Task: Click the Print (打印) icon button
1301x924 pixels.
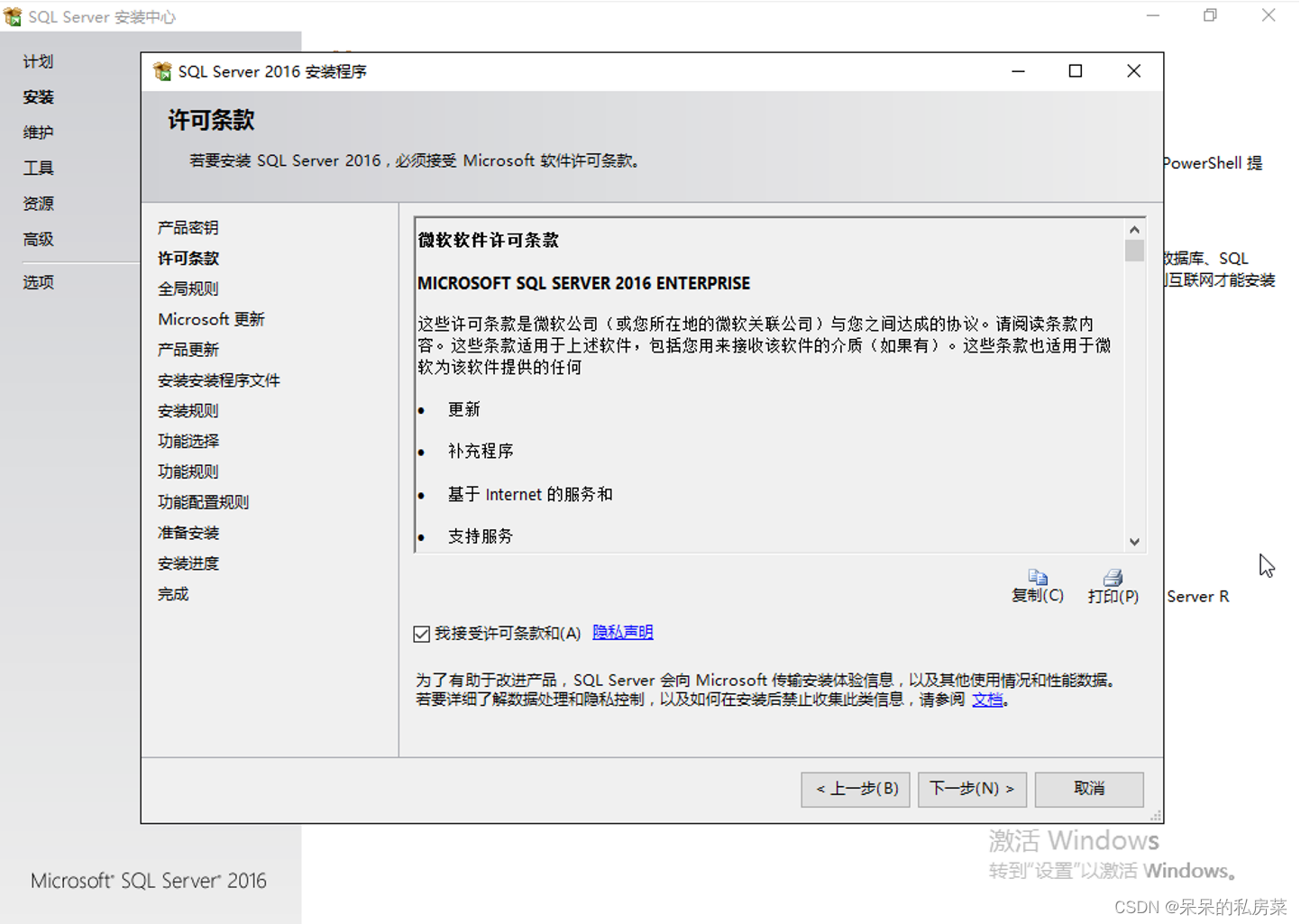Action: click(1113, 586)
